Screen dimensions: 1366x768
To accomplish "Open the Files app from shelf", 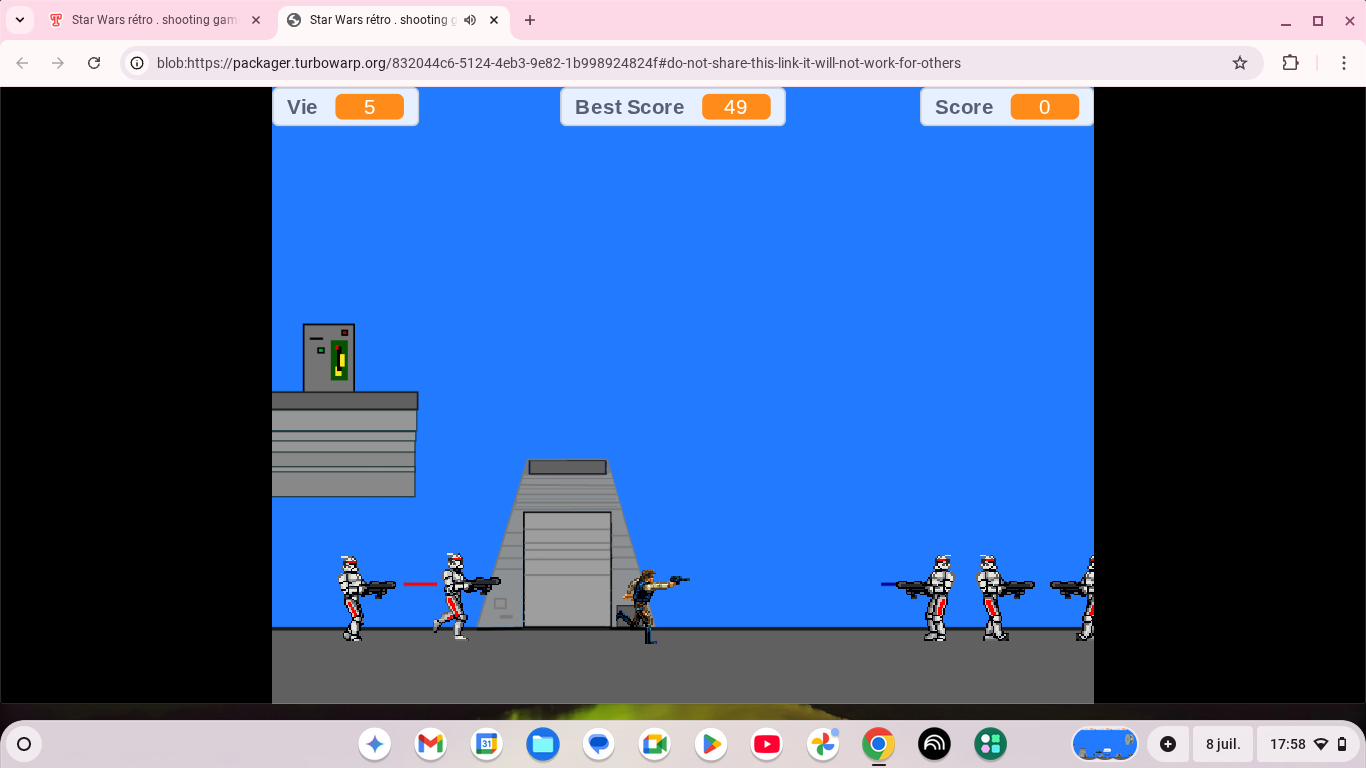I will [x=543, y=744].
